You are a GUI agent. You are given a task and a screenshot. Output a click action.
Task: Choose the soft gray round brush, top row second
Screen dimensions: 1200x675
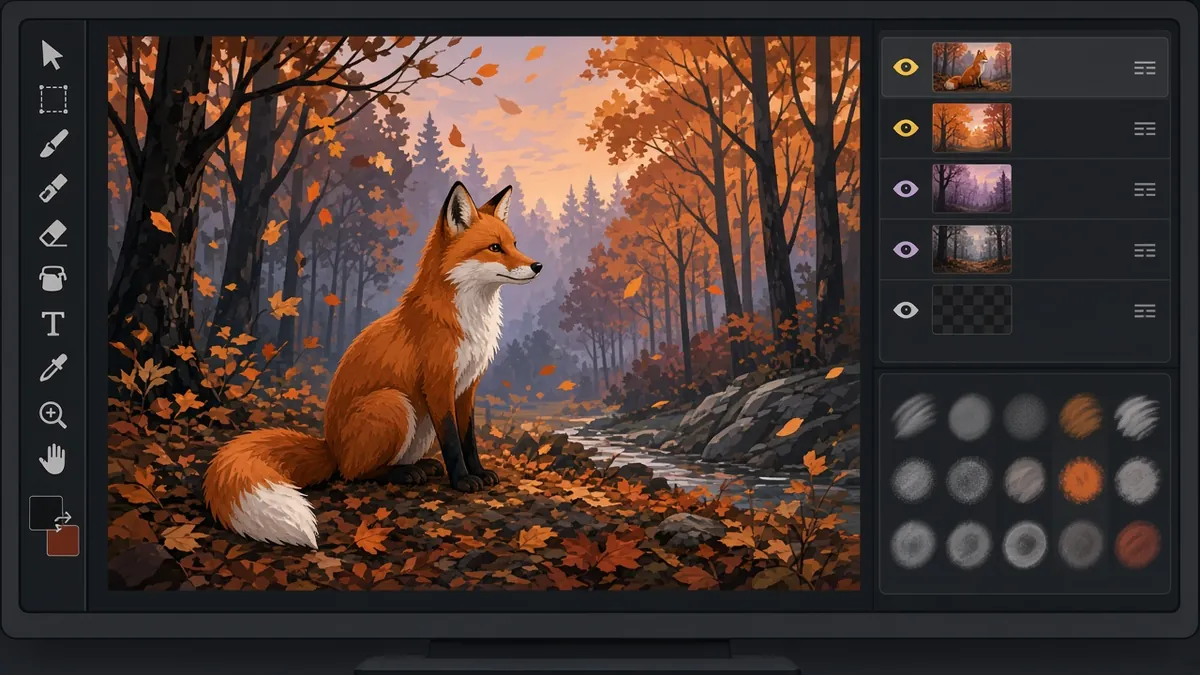(969, 416)
